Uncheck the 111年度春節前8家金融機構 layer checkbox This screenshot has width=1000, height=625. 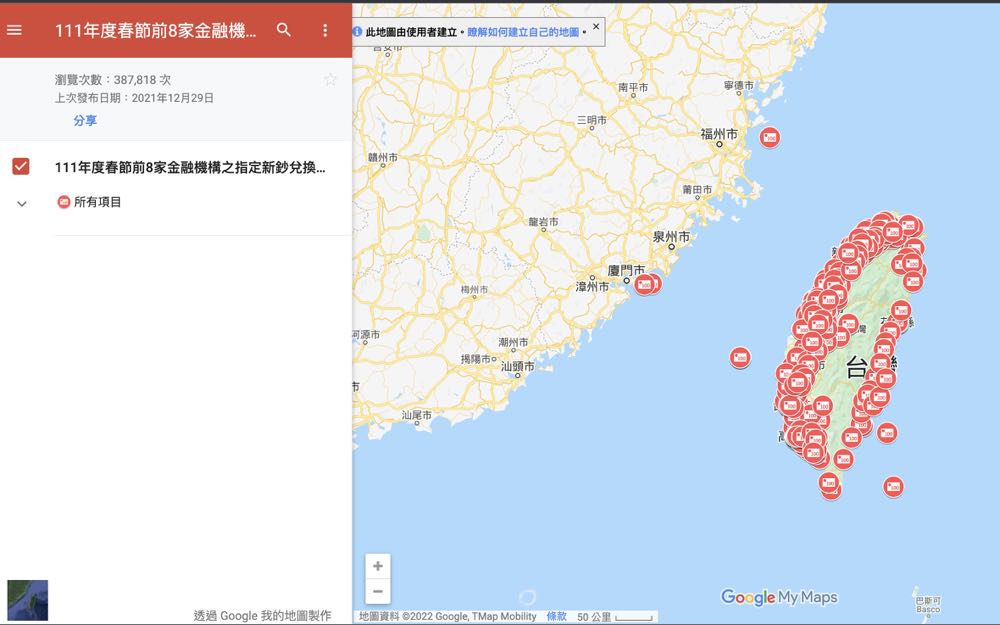pyautogui.click(x=21, y=166)
